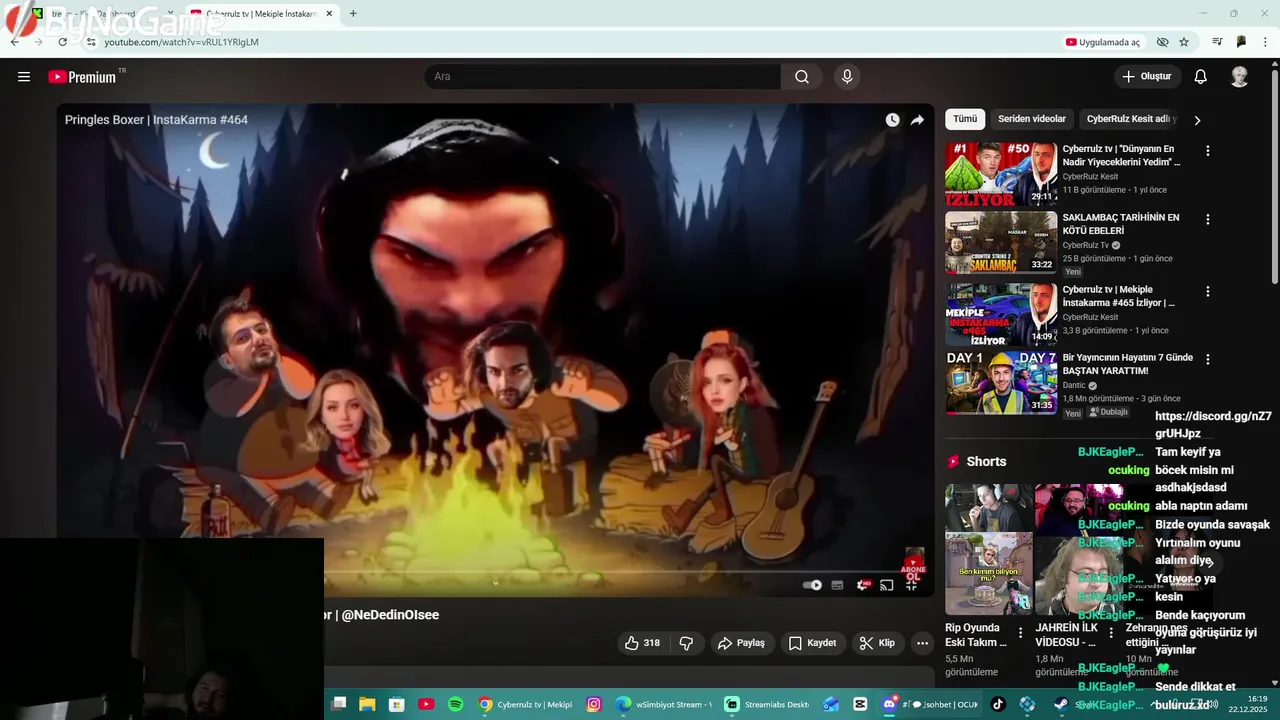Image resolution: width=1280 pixels, height=720 pixels.
Task: Toggle the autoplay switch in player
Action: coord(812,585)
